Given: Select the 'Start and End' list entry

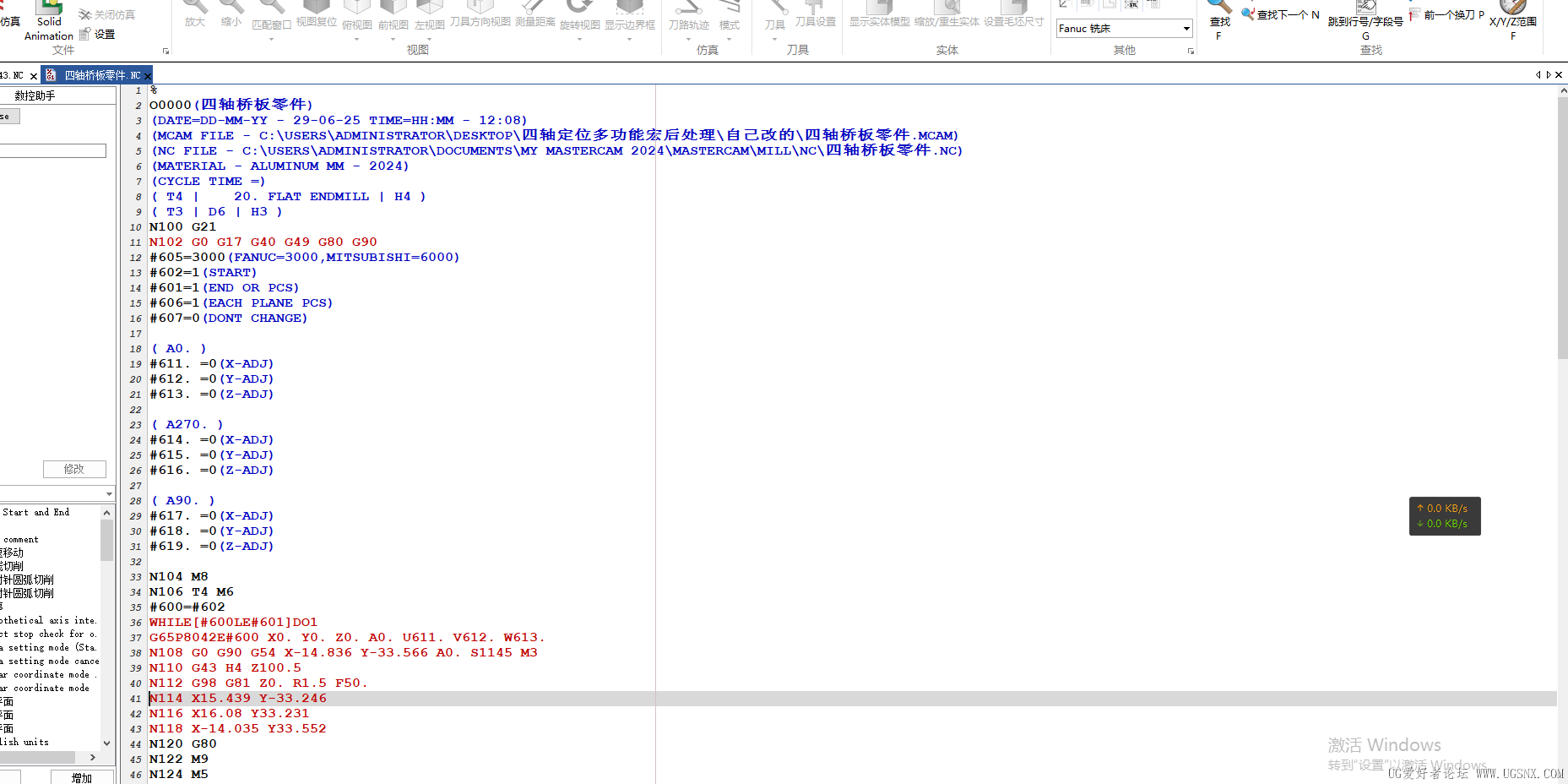Looking at the screenshot, I should tap(36, 512).
